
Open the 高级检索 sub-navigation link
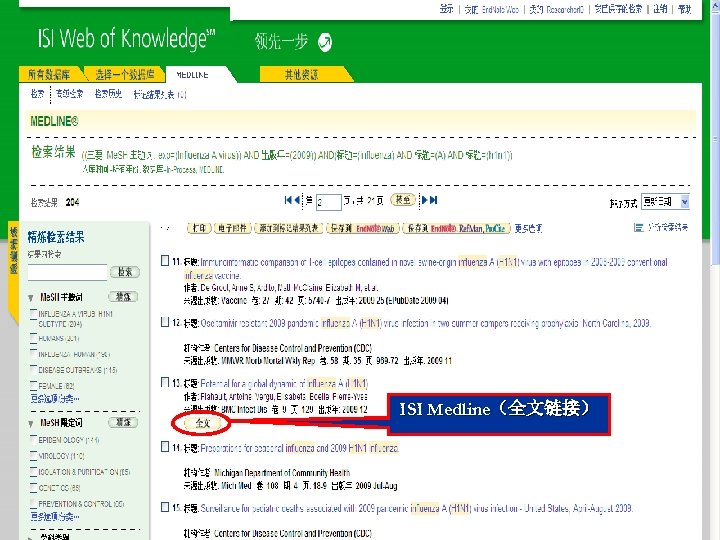coord(70,94)
